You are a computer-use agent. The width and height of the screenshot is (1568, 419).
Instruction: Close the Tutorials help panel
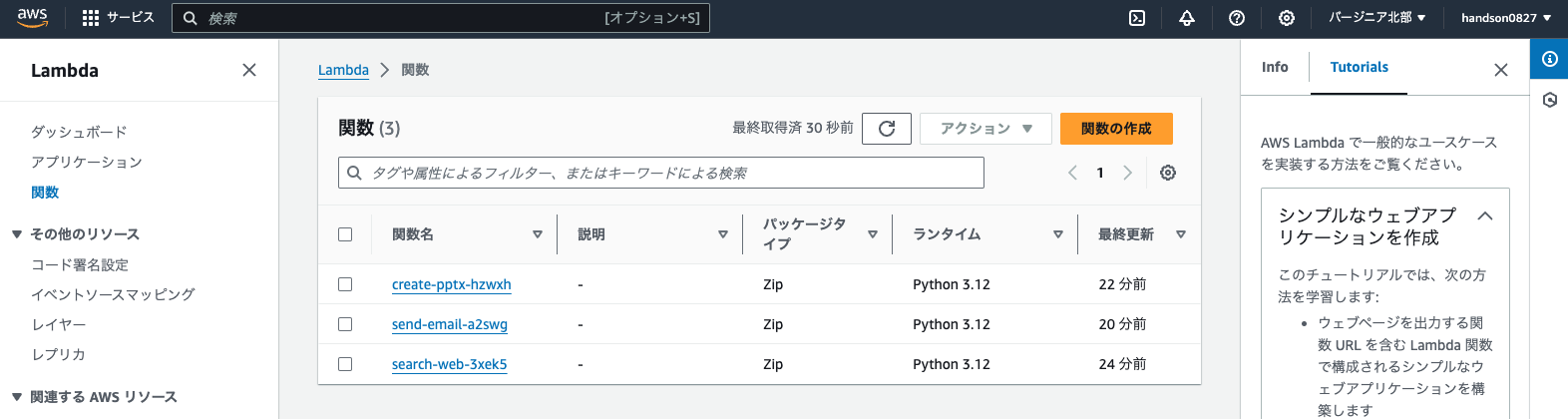[1501, 70]
